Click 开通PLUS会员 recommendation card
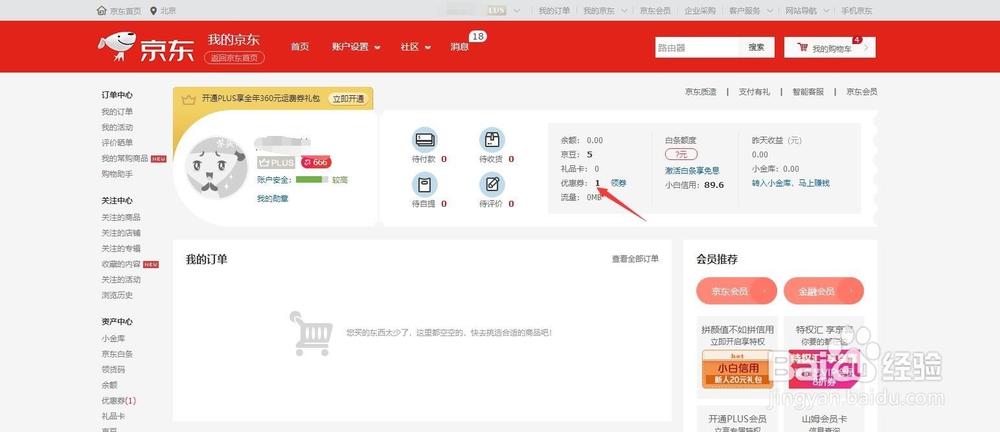 point(737,419)
